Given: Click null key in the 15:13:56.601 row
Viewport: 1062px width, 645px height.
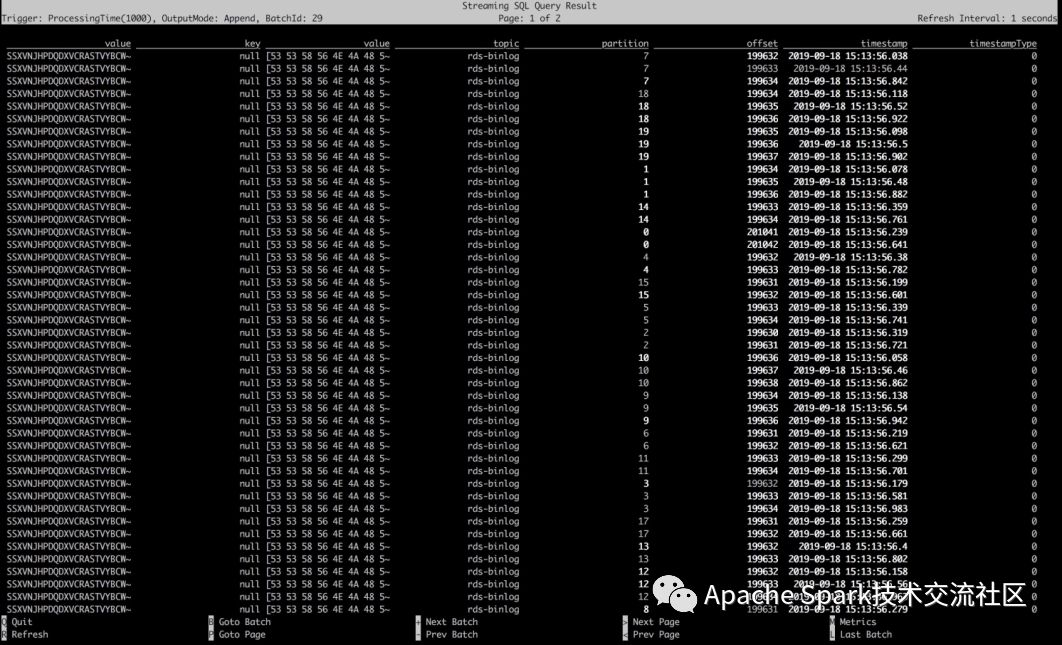Looking at the screenshot, I should click(249, 295).
